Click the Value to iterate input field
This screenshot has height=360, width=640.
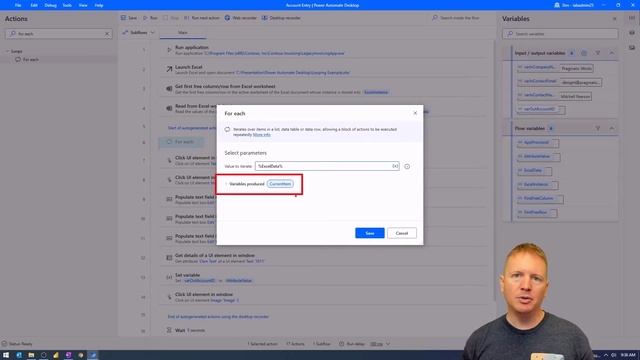click(327, 166)
